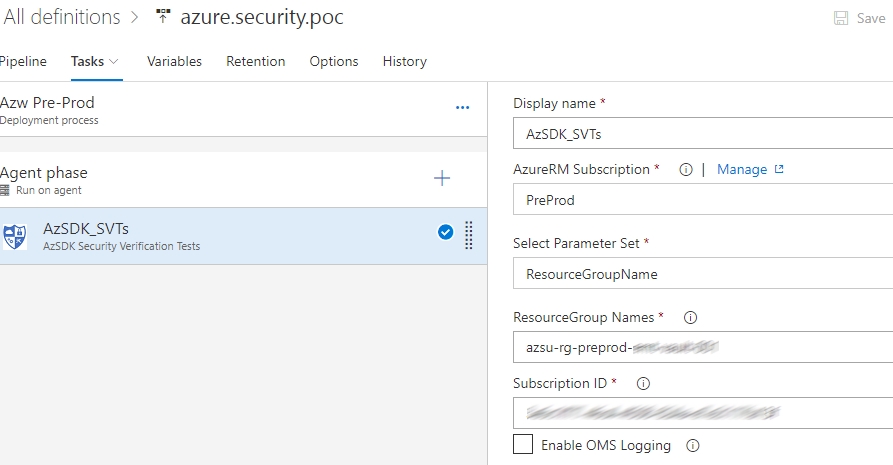
Task: Click the Save button text
Action: pyautogui.click(x=871, y=18)
